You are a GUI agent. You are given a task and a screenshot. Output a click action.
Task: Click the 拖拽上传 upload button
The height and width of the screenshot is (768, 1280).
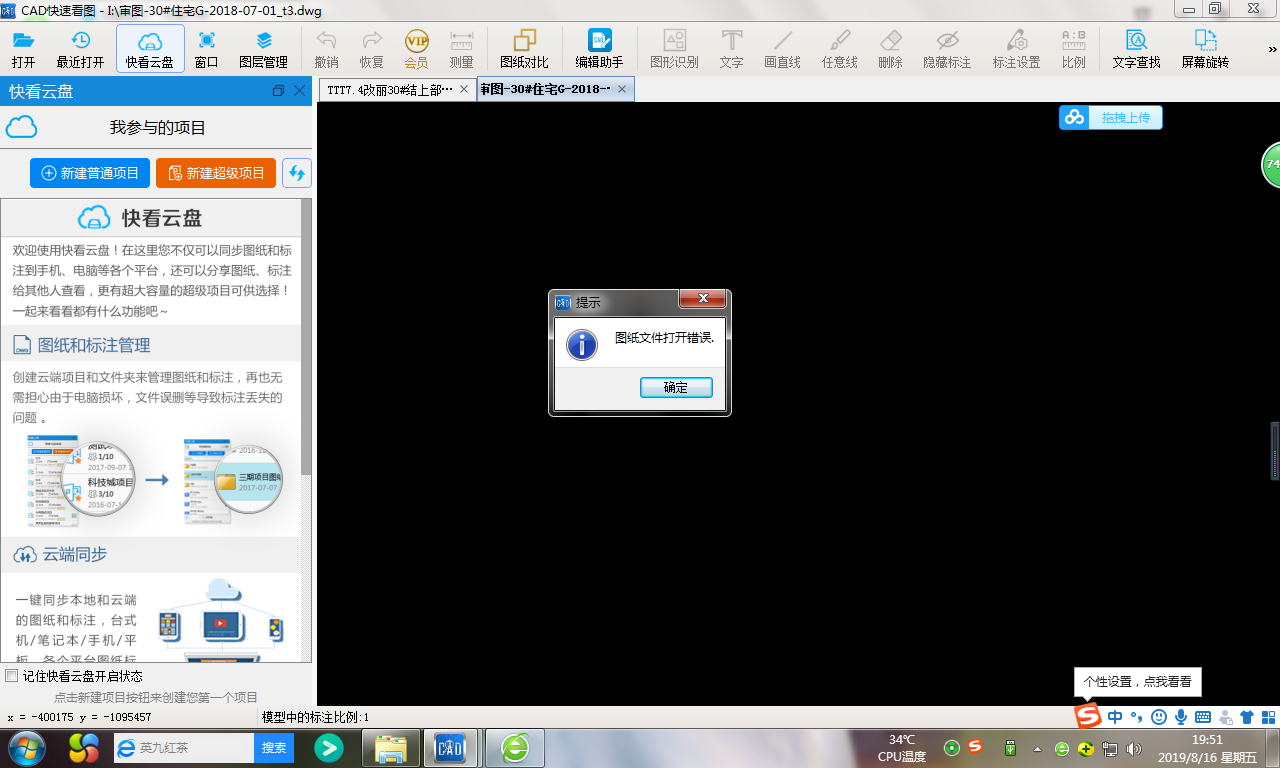1111,118
